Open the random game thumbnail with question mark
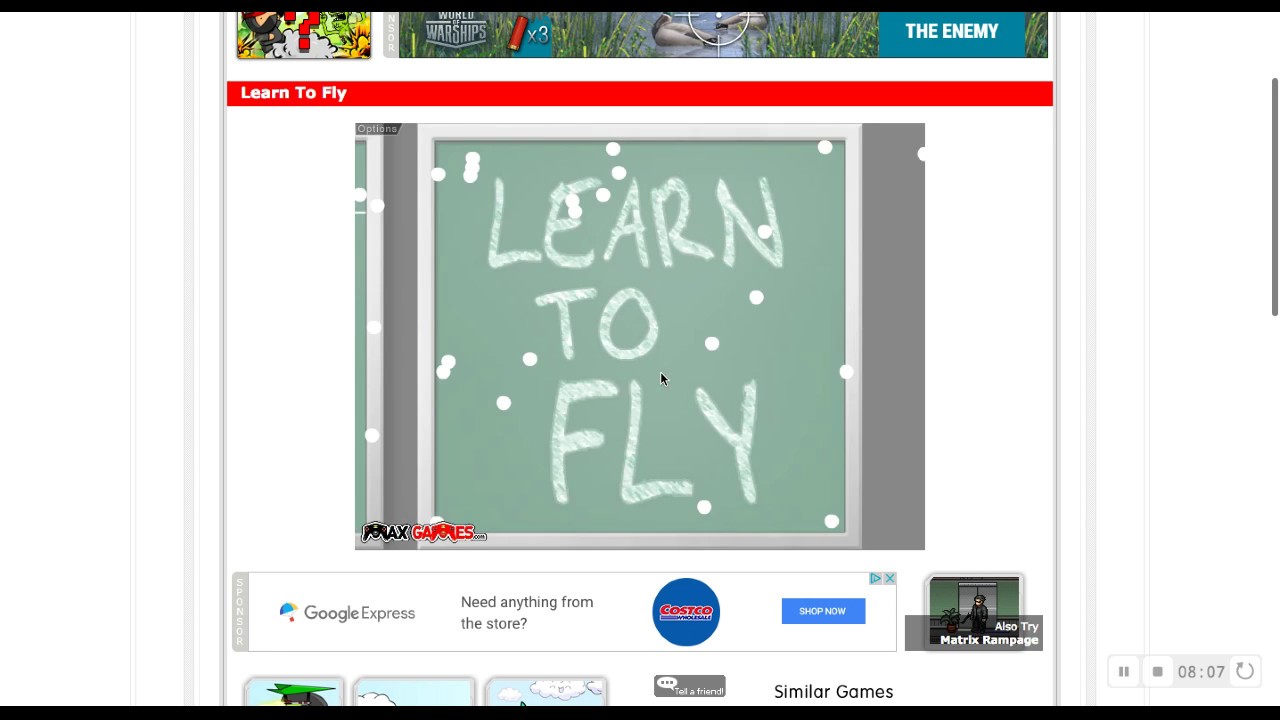The image size is (1280, 720). [304, 33]
